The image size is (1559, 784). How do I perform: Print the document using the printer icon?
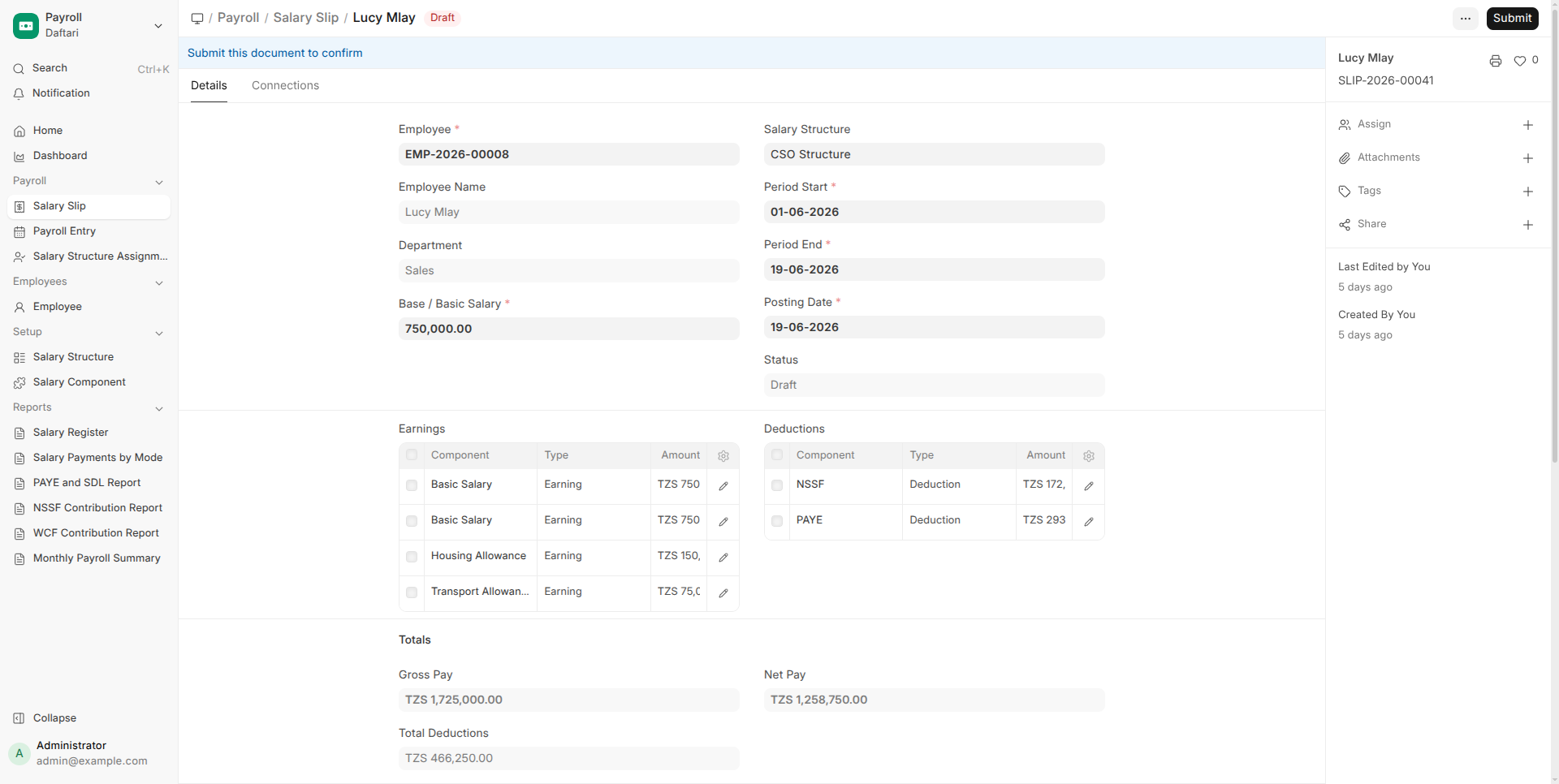pyautogui.click(x=1496, y=61)
